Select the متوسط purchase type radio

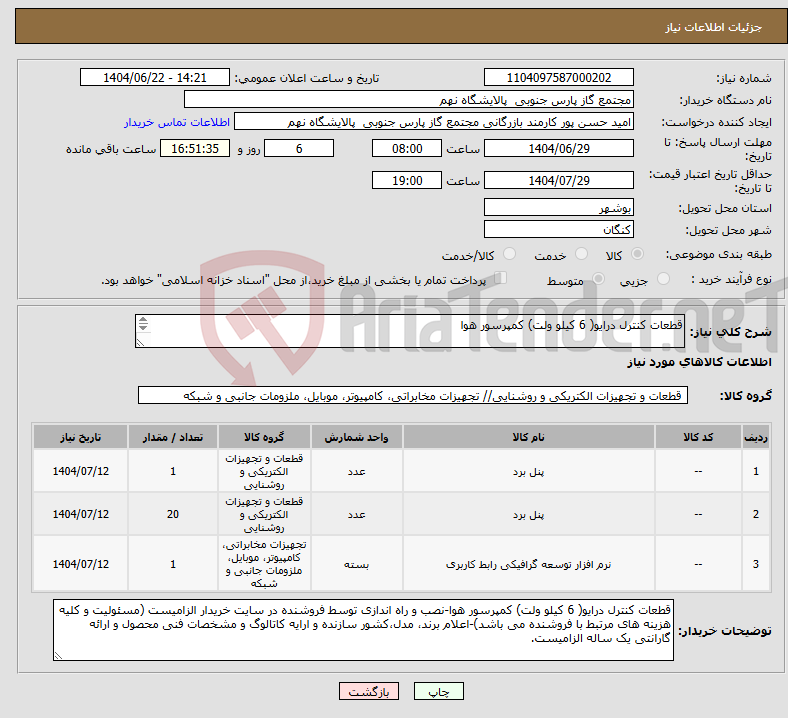click(x=599, y=279)
